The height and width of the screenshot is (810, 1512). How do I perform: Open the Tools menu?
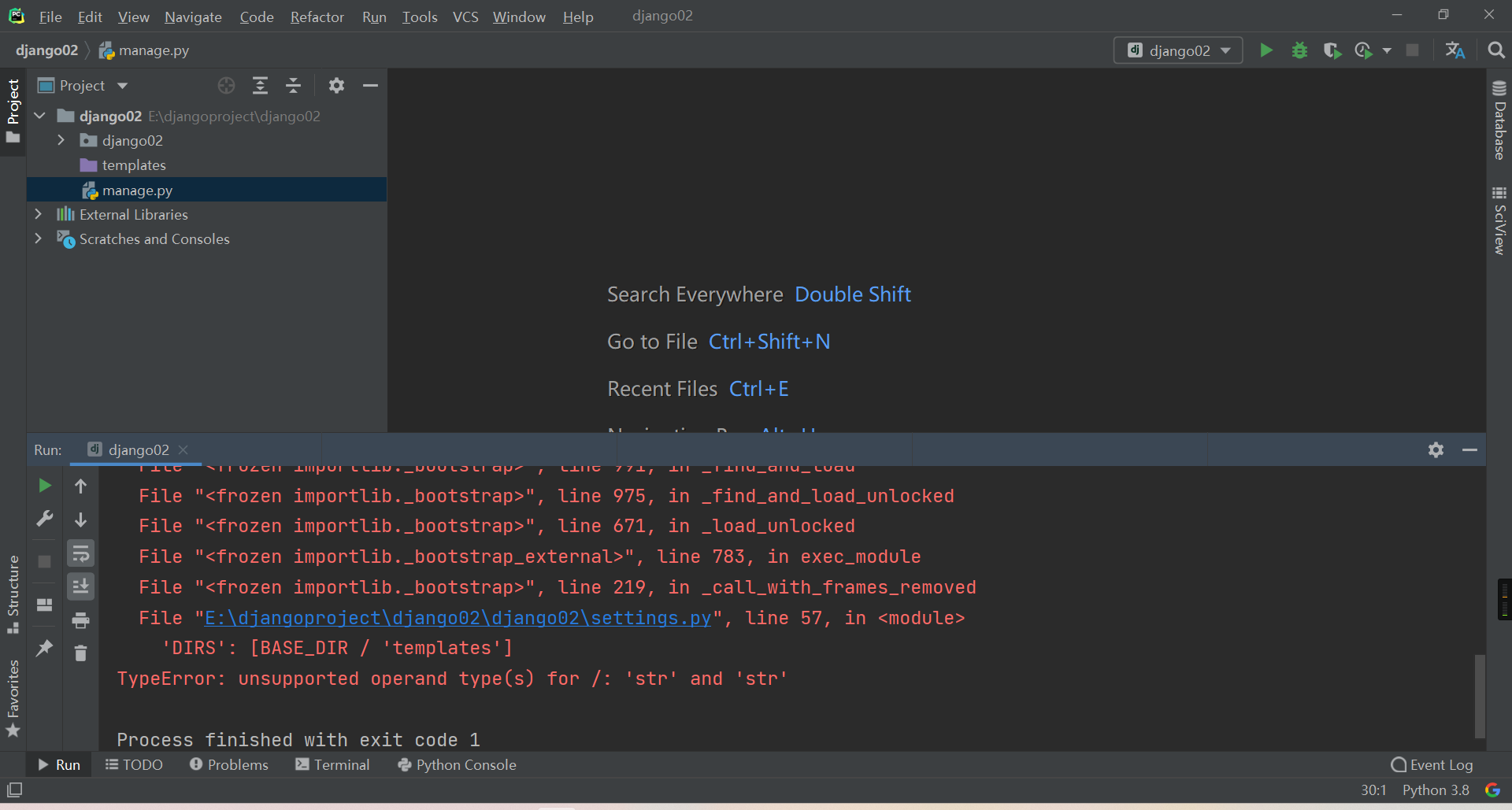pyautogui.click(x=420, y=17)
